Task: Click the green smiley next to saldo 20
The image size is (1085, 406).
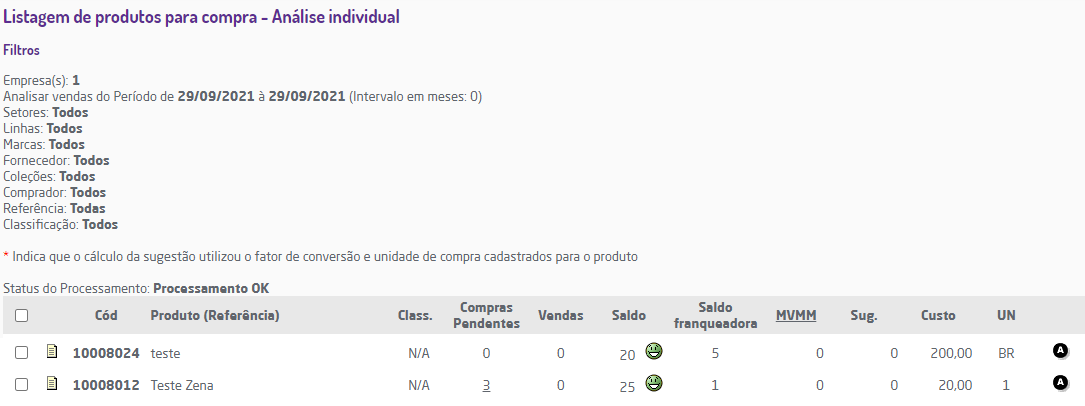Action: (x=654, y=351)
